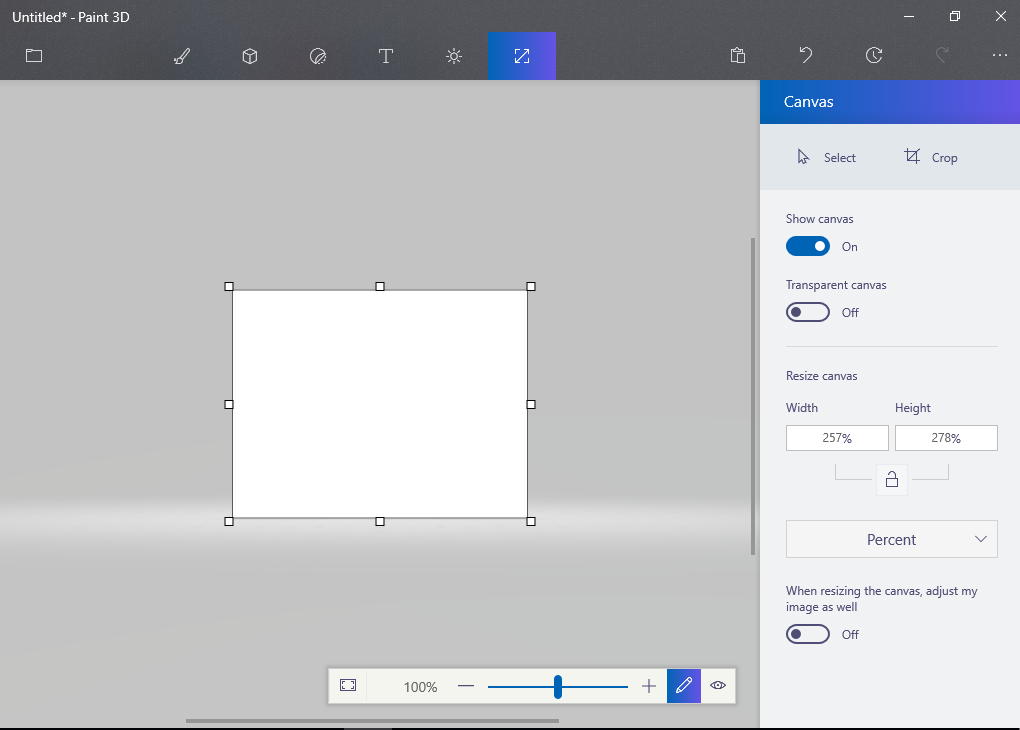Click the Undo arrow
The image size is (1020, 730).
tap(806, 55)
